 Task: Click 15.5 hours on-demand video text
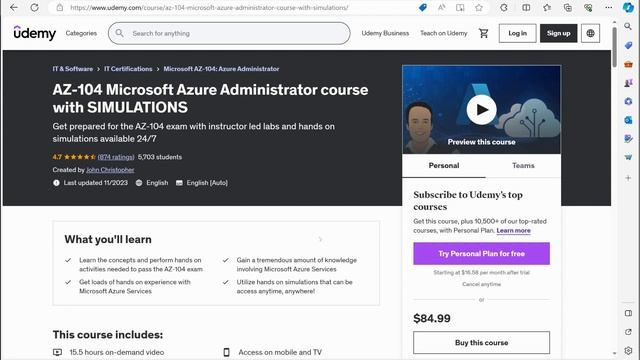click(x=117, y=352)
